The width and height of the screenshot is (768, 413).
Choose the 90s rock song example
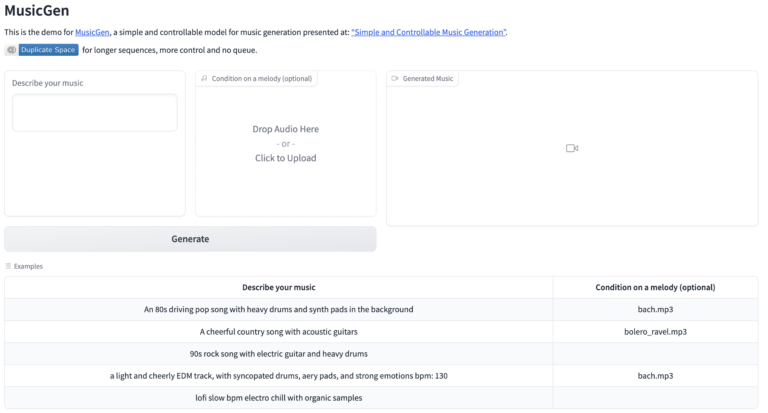pos(278,354)
